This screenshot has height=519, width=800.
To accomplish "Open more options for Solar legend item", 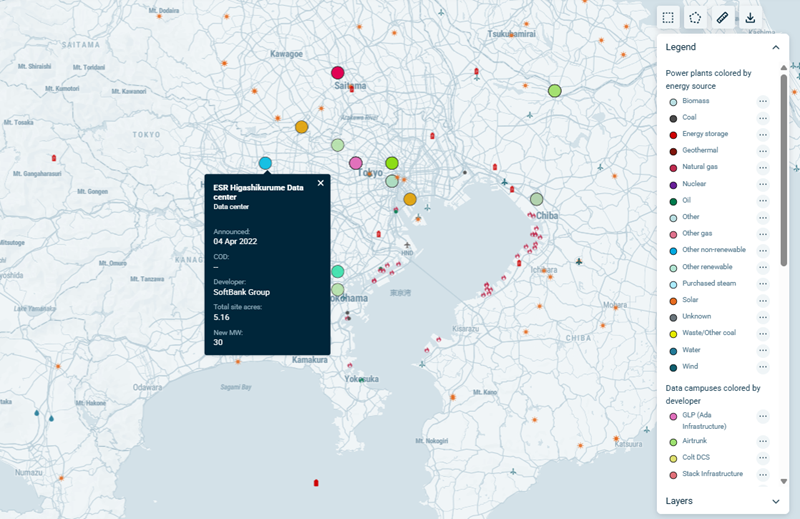I will point(762,300).
